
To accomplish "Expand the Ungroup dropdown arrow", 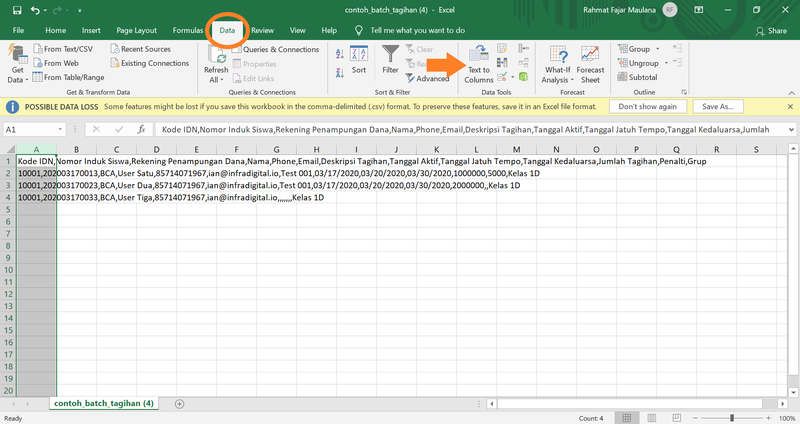I will [x=666, y=63].
